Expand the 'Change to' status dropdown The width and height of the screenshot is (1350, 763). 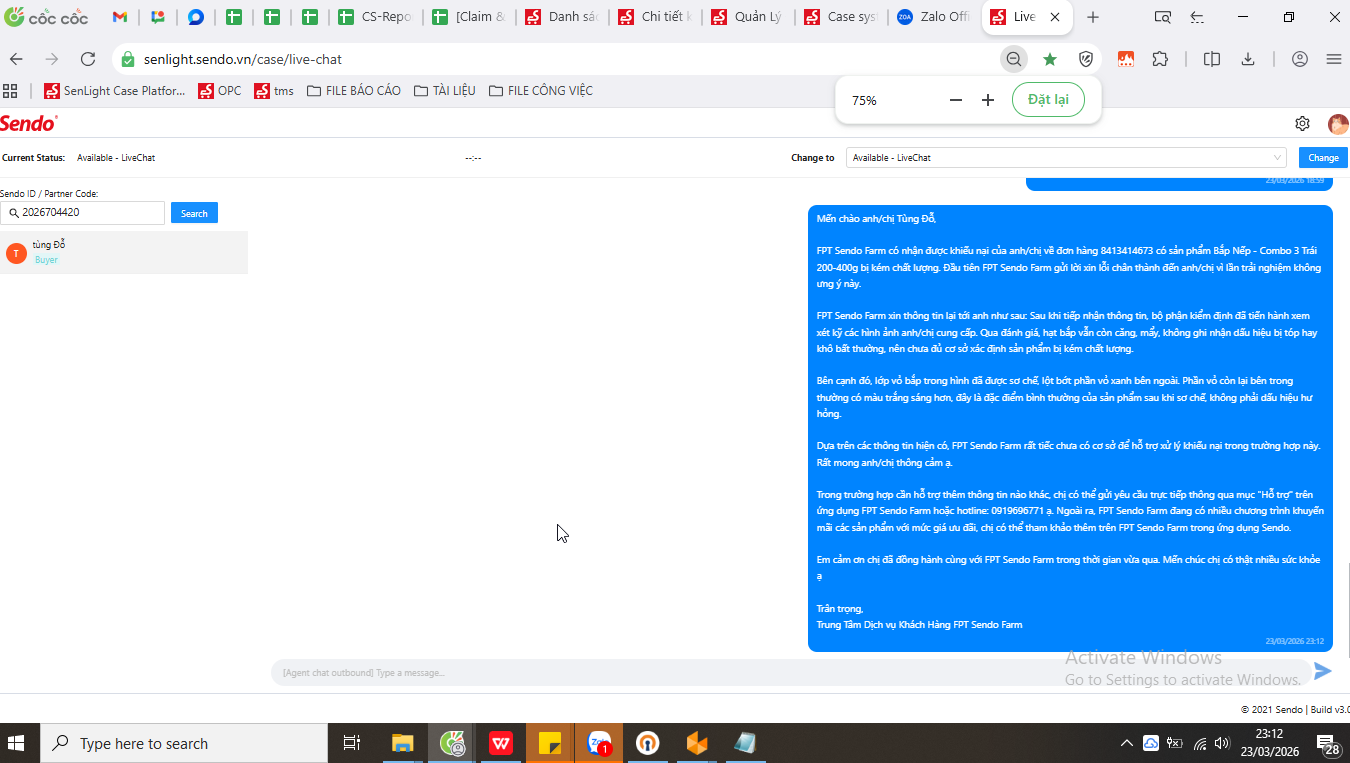pos(1066,158)
